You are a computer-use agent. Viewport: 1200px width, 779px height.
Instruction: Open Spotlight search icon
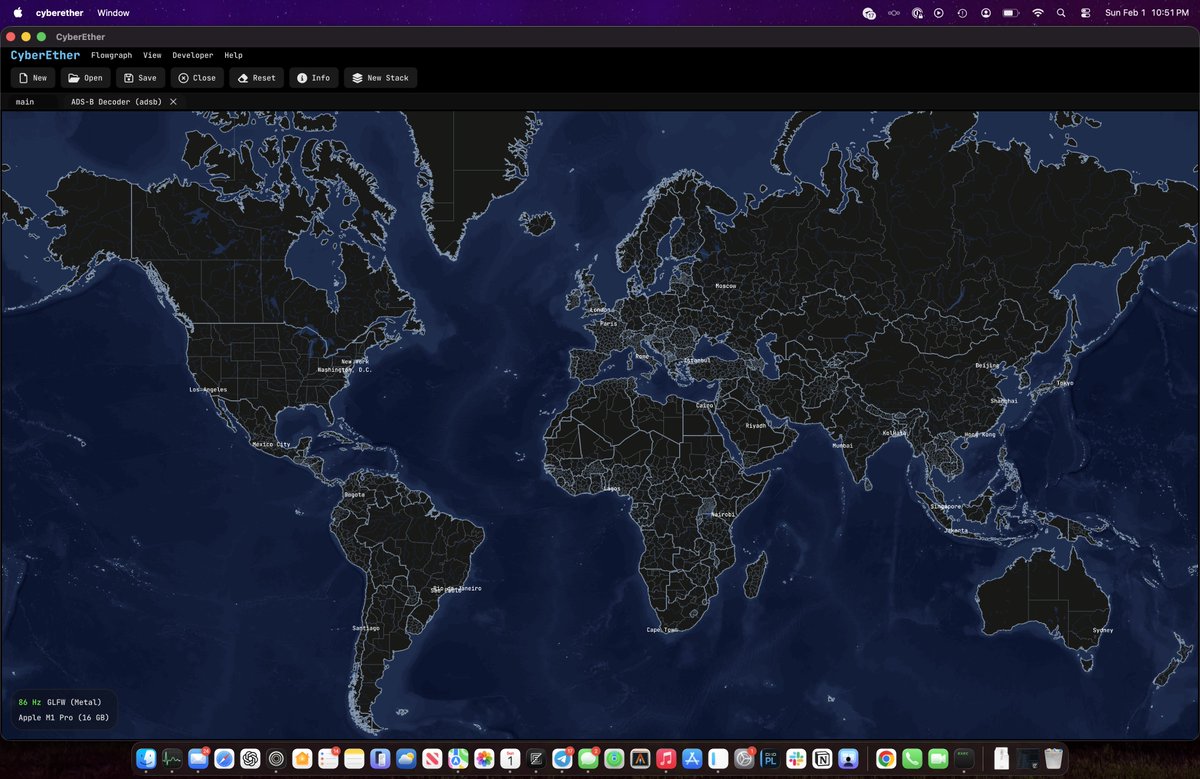(x=1061, y=13)
